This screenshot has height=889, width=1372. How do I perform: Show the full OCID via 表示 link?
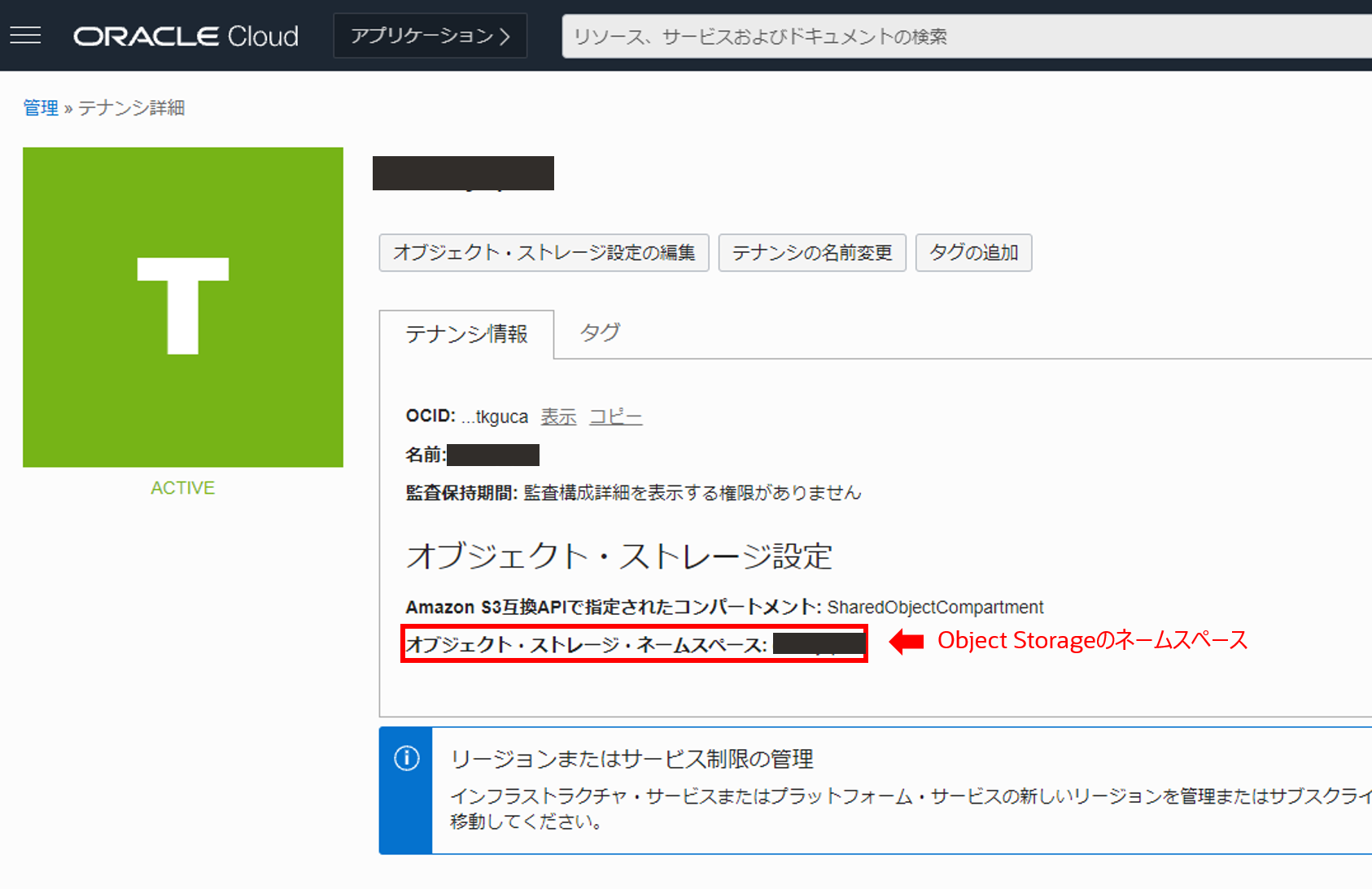coord(558,417)
